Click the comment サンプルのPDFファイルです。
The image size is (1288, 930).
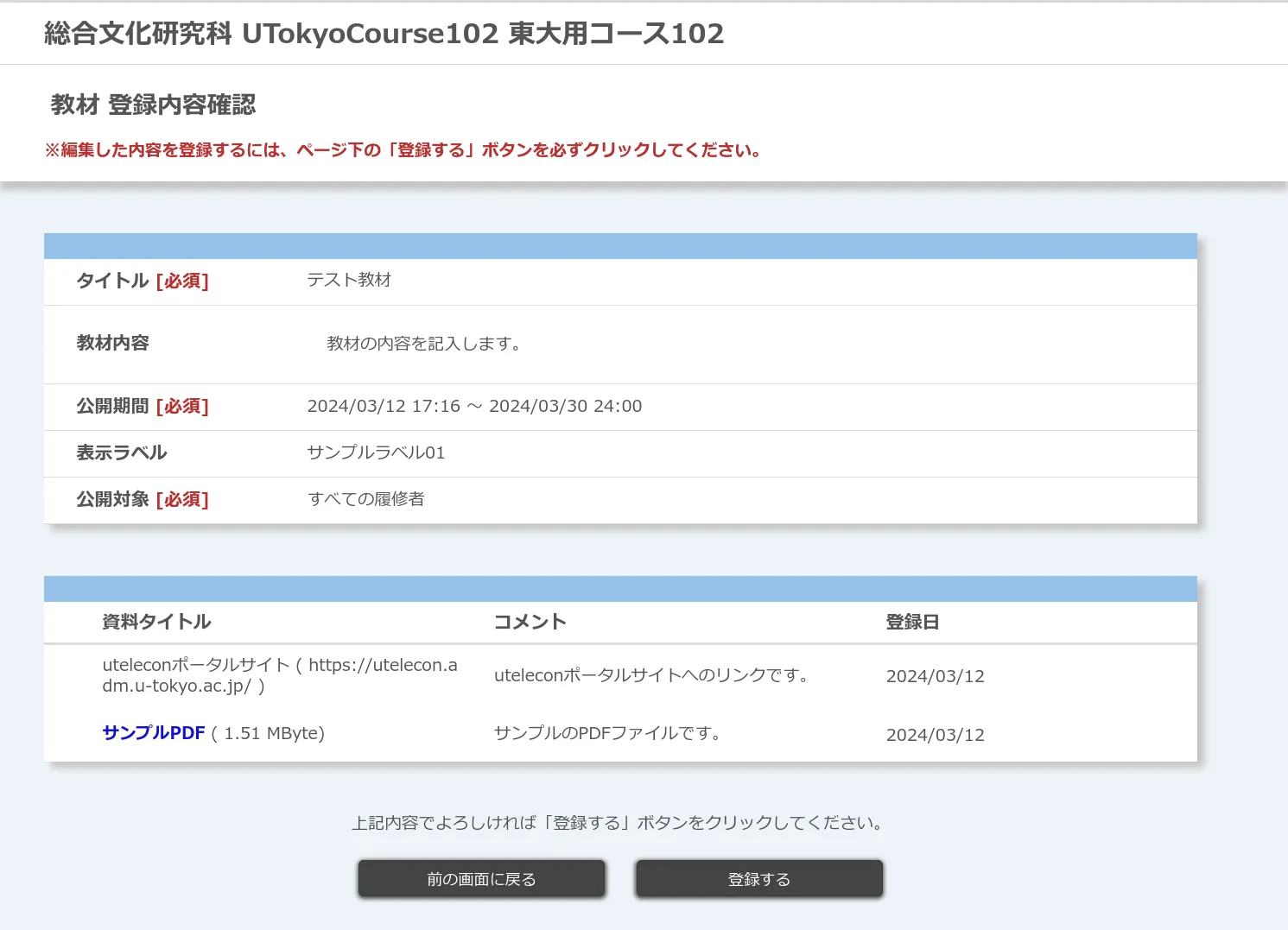click(x=608, y=733)
